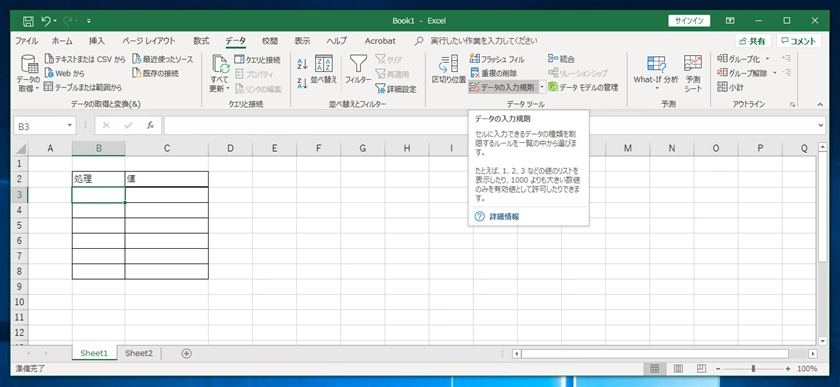
Task: Click 小計 subtotal
Action: point(730,87)
